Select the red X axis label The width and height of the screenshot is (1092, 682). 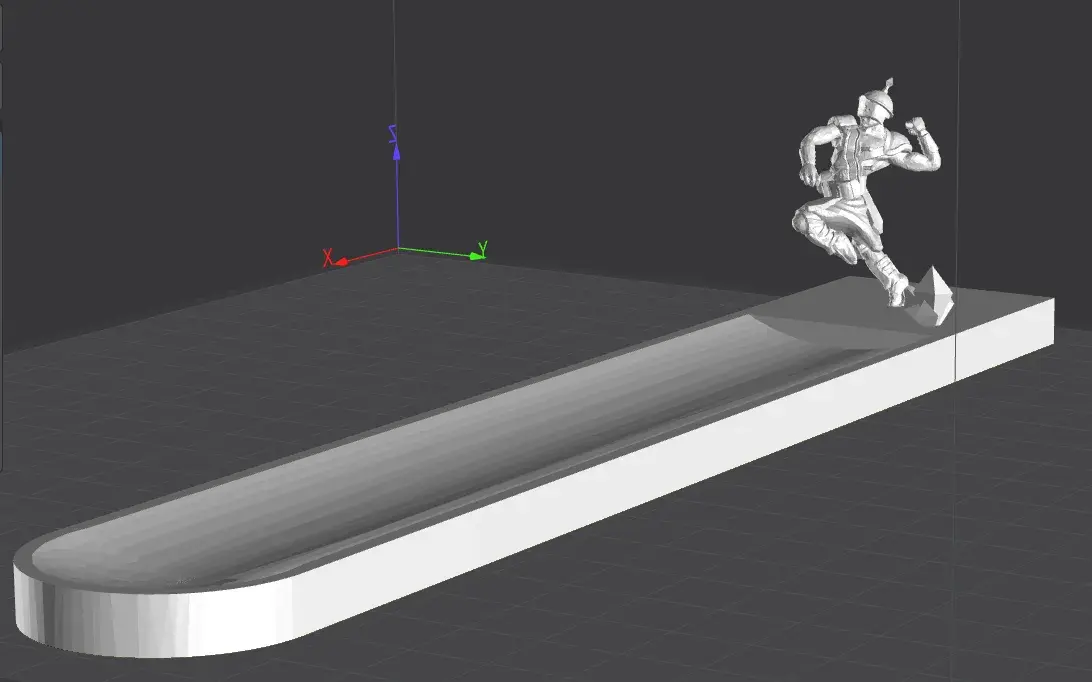pos(327,258)
